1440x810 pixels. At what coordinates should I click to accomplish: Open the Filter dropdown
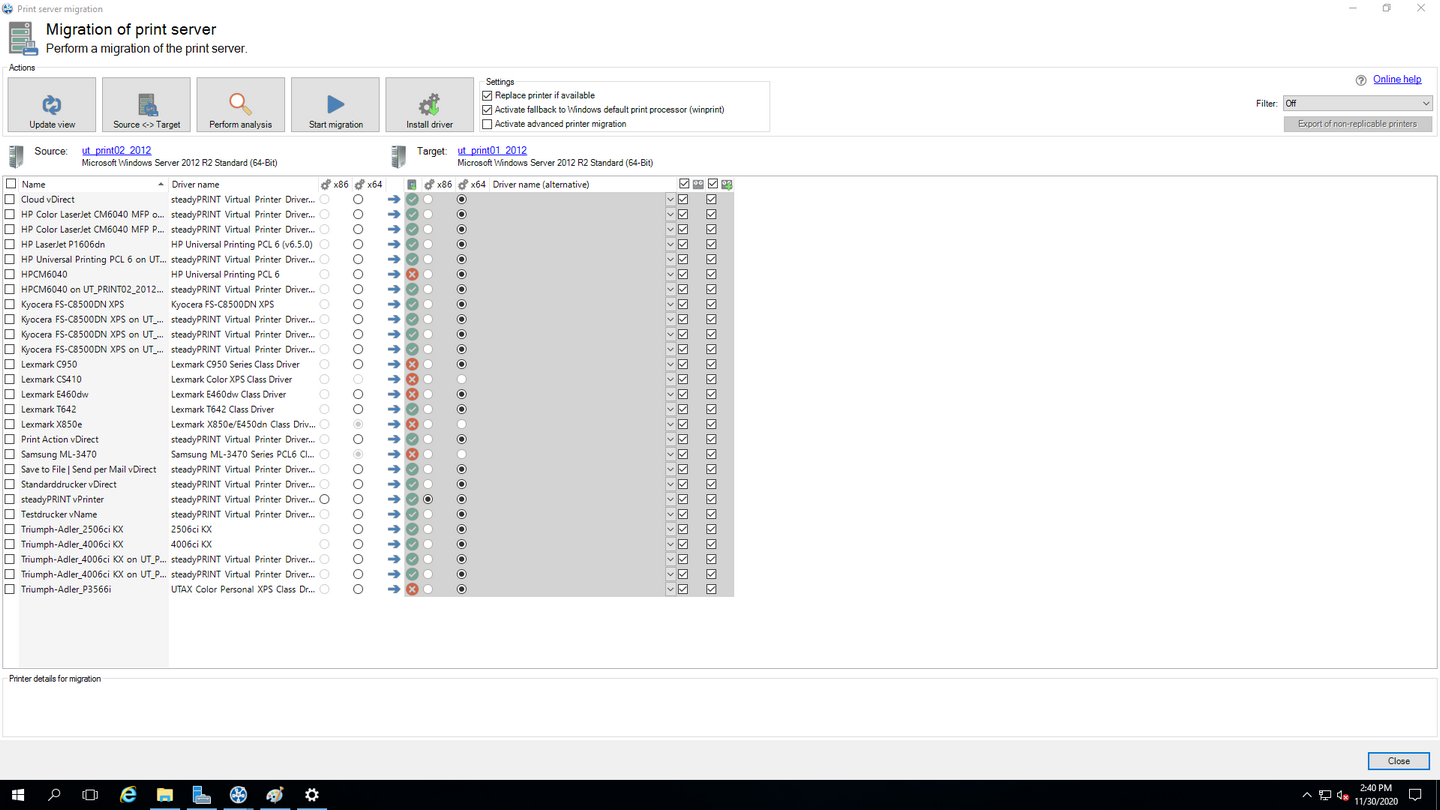point(1357,103)
